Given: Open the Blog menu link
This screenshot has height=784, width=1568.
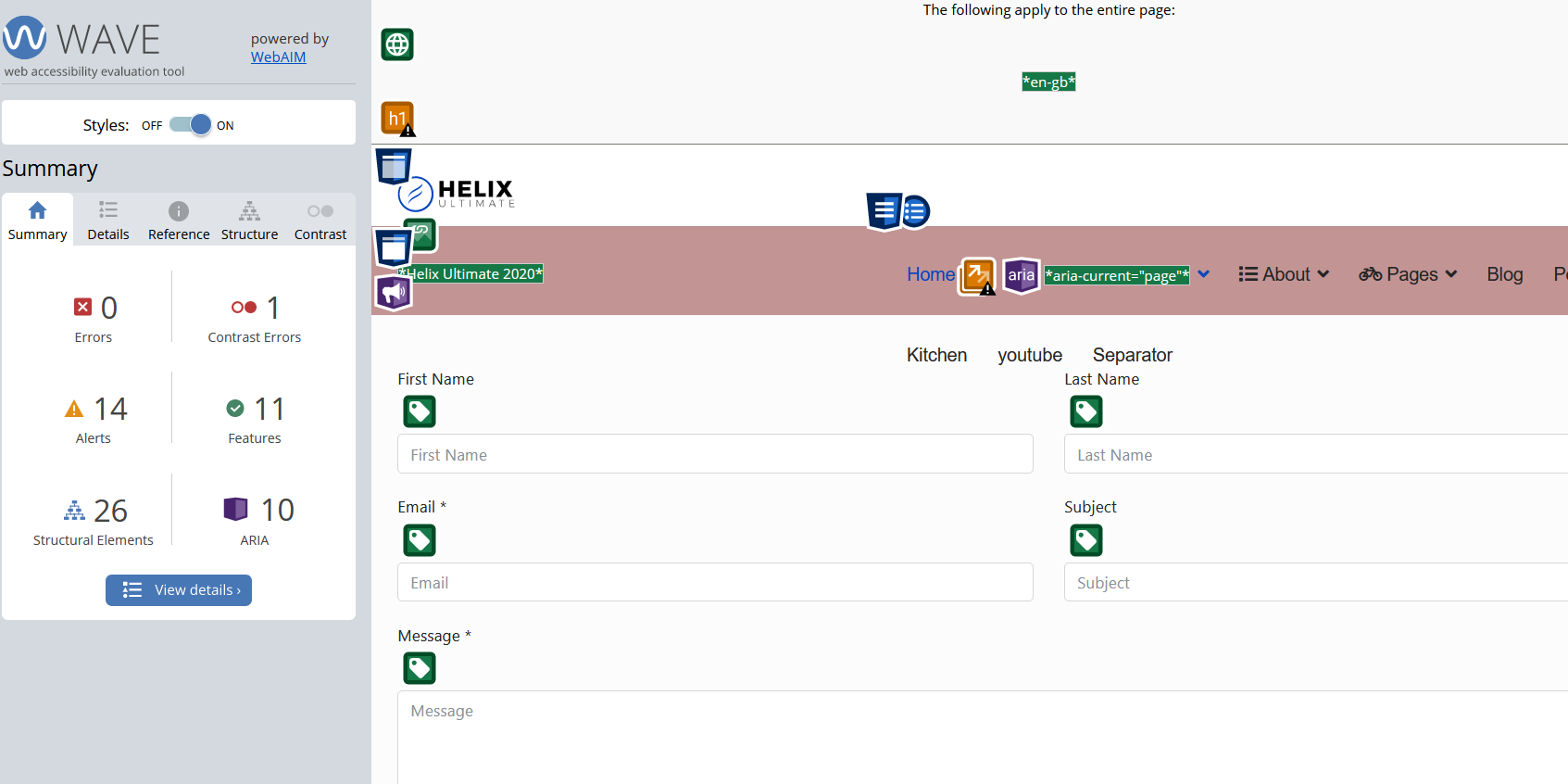Looking at the screenshot, I should pos(1504,274).
